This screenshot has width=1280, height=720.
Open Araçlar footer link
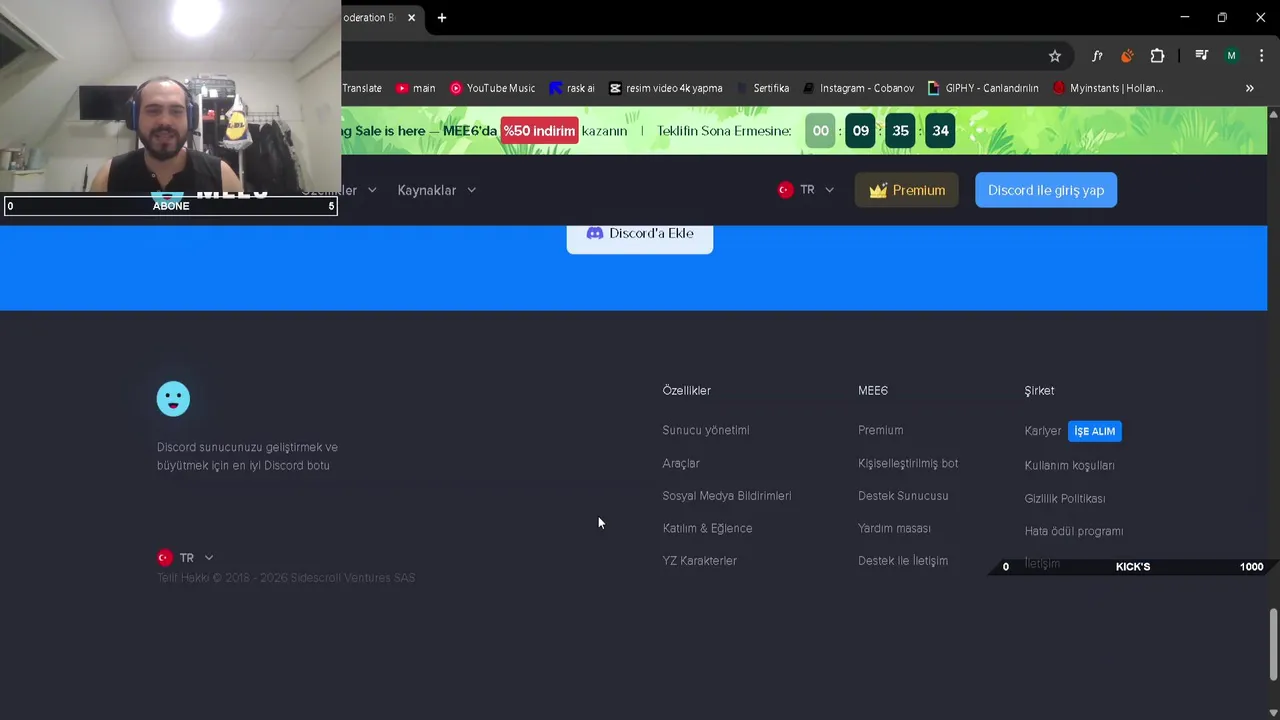pyautogui.click(x=681, y=463)
